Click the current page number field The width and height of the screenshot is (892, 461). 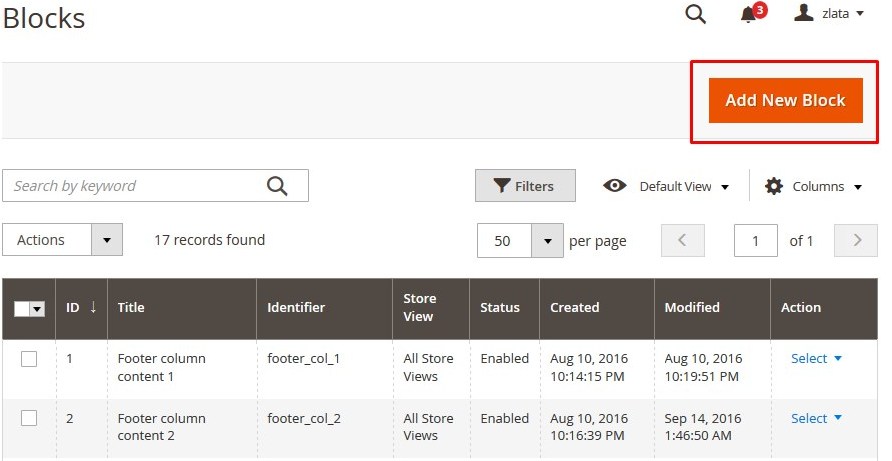[755, 241]
